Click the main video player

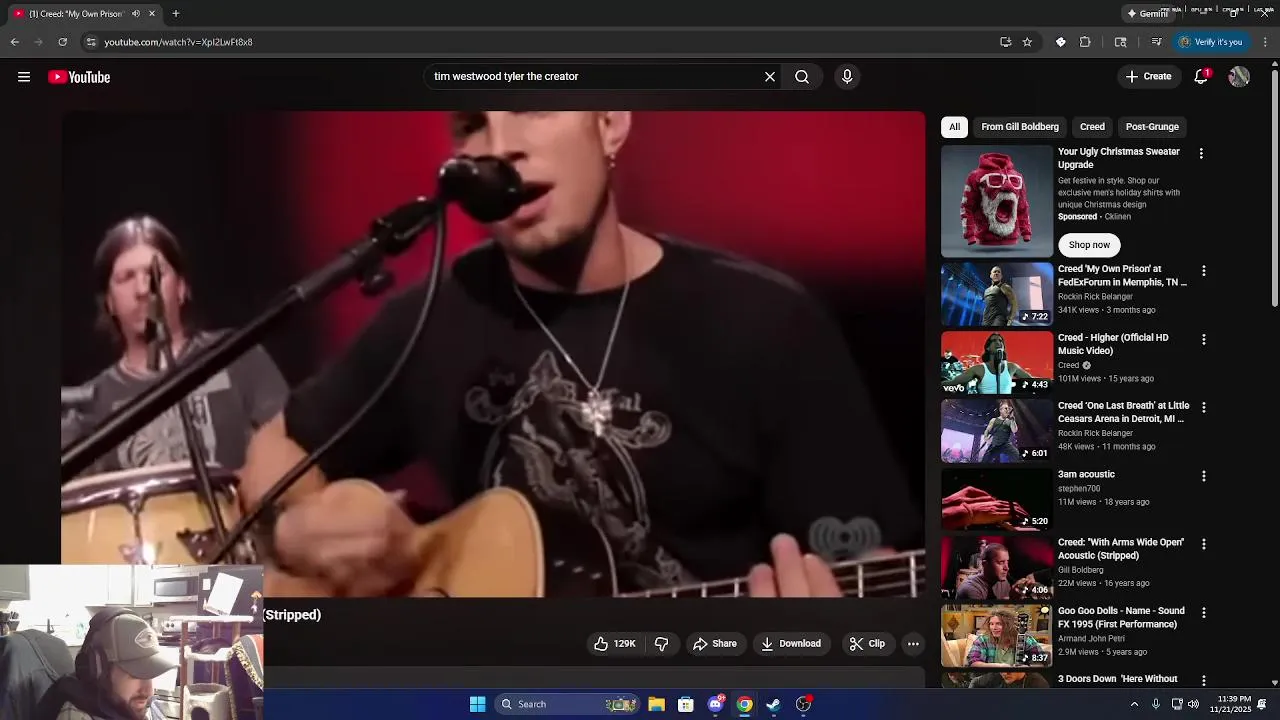point(493,354)
